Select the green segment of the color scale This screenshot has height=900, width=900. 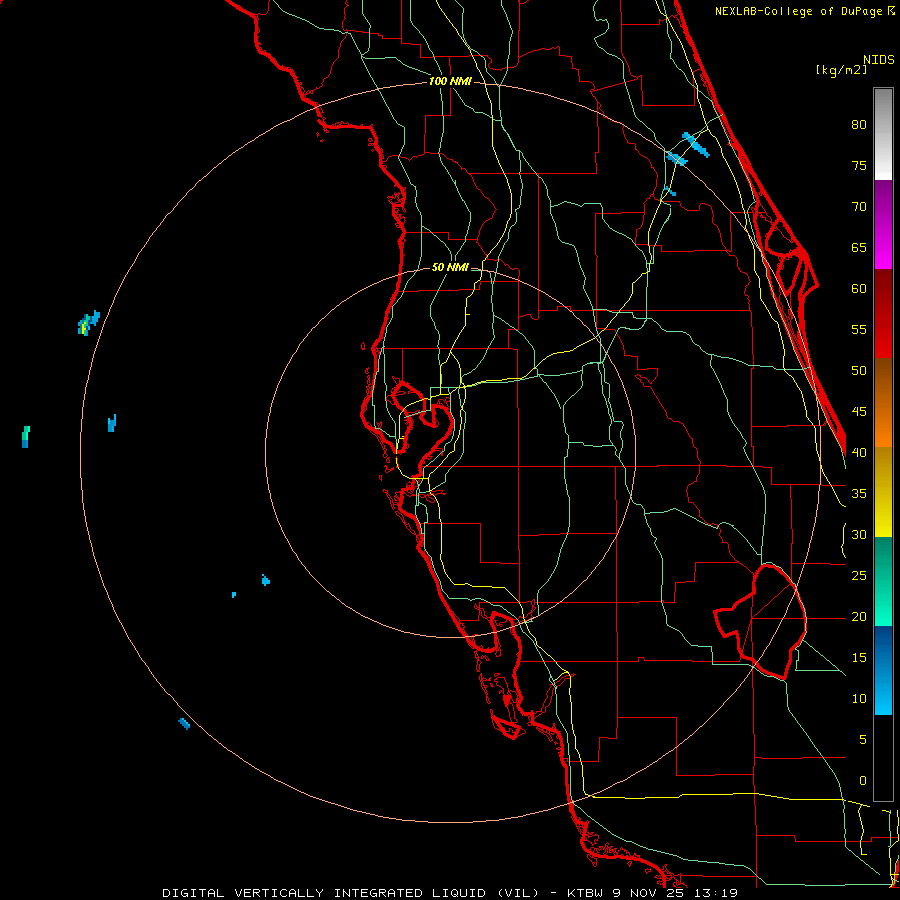click(x=883, y=581)
